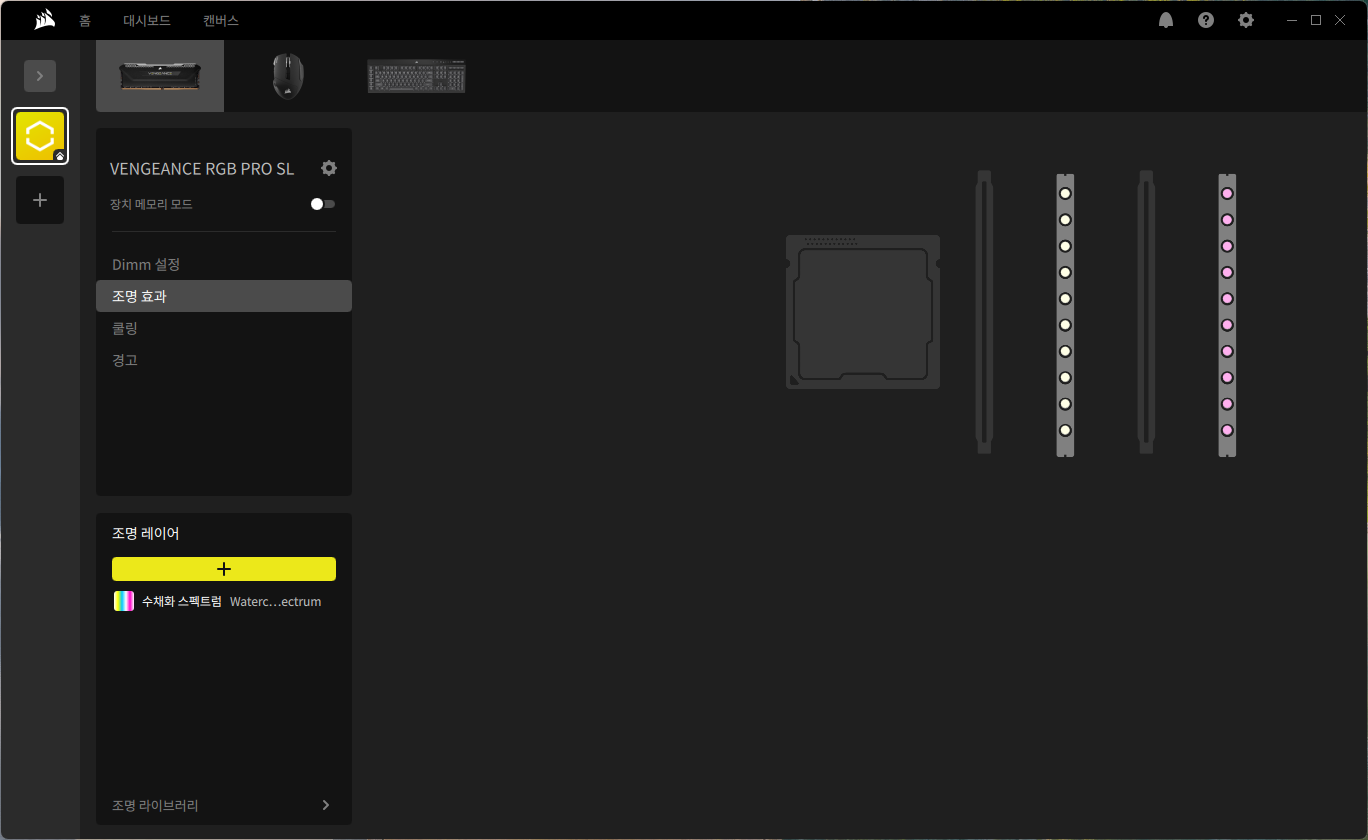1368x840 pixels.
Task: Click 조명 라이브러리 label
Action: click(x=155, y=805)
